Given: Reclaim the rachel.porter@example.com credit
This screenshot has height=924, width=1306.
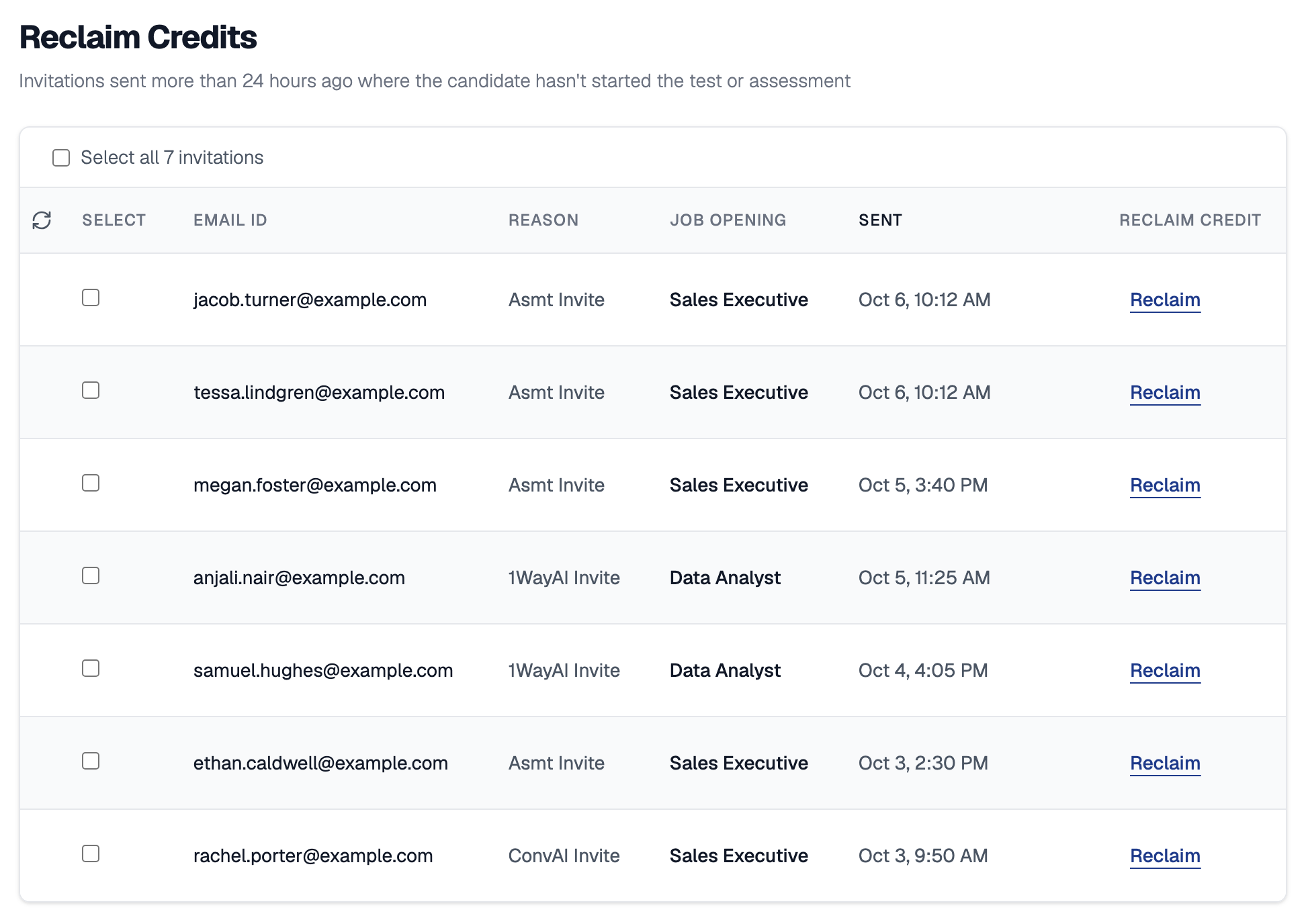Looking at the screenshot, I should point(1165,856).
